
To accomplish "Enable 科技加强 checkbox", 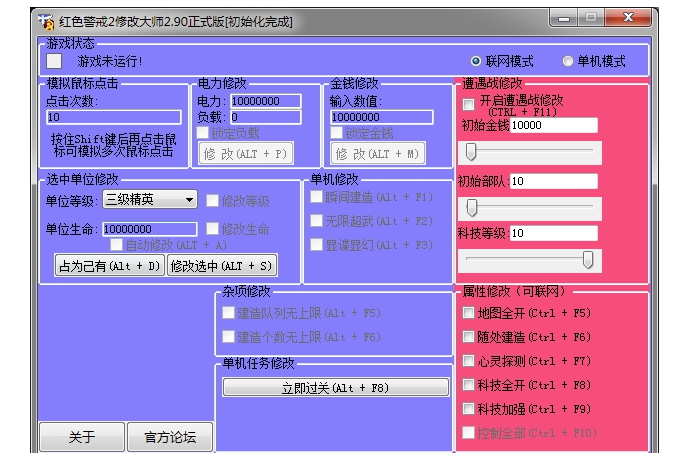I will click(x=469, y=409).
